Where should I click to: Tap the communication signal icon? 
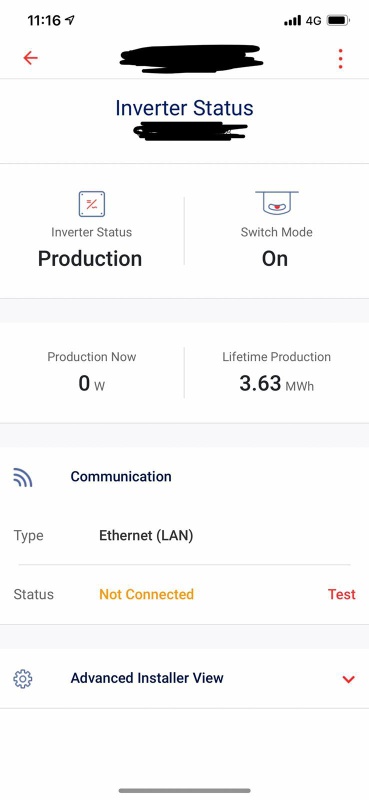pos(23,477)
